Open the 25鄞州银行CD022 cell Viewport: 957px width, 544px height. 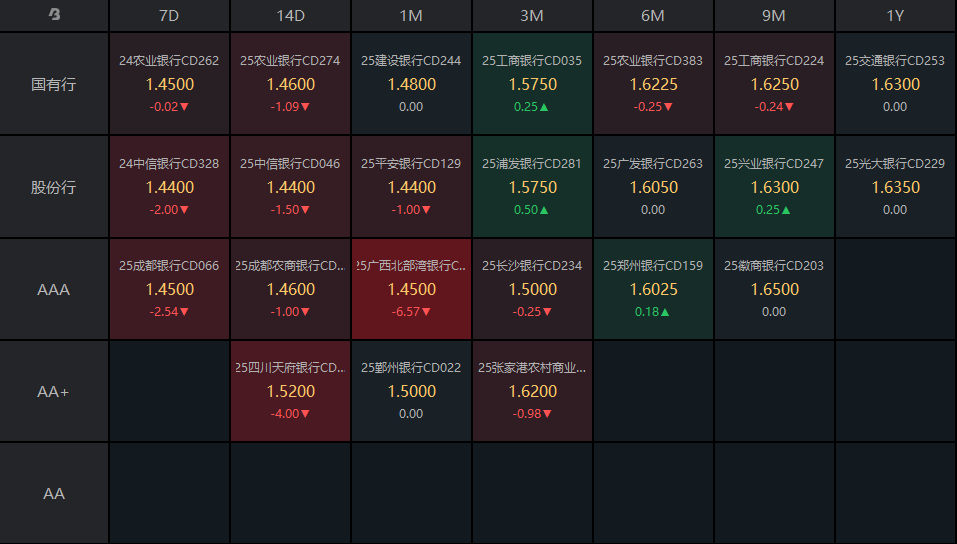411,391
